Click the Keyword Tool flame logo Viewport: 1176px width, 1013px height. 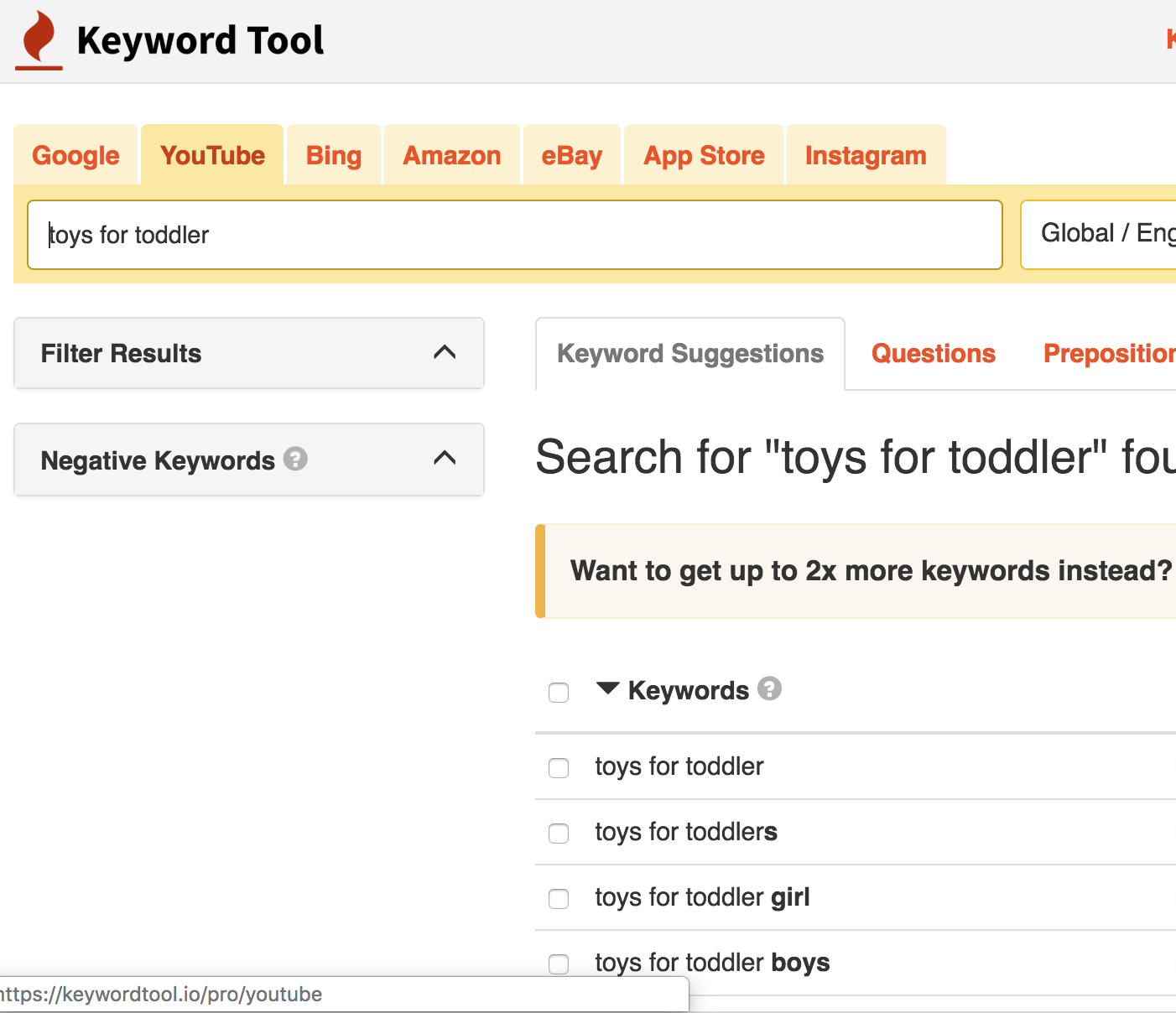click(x=39, y=40)
